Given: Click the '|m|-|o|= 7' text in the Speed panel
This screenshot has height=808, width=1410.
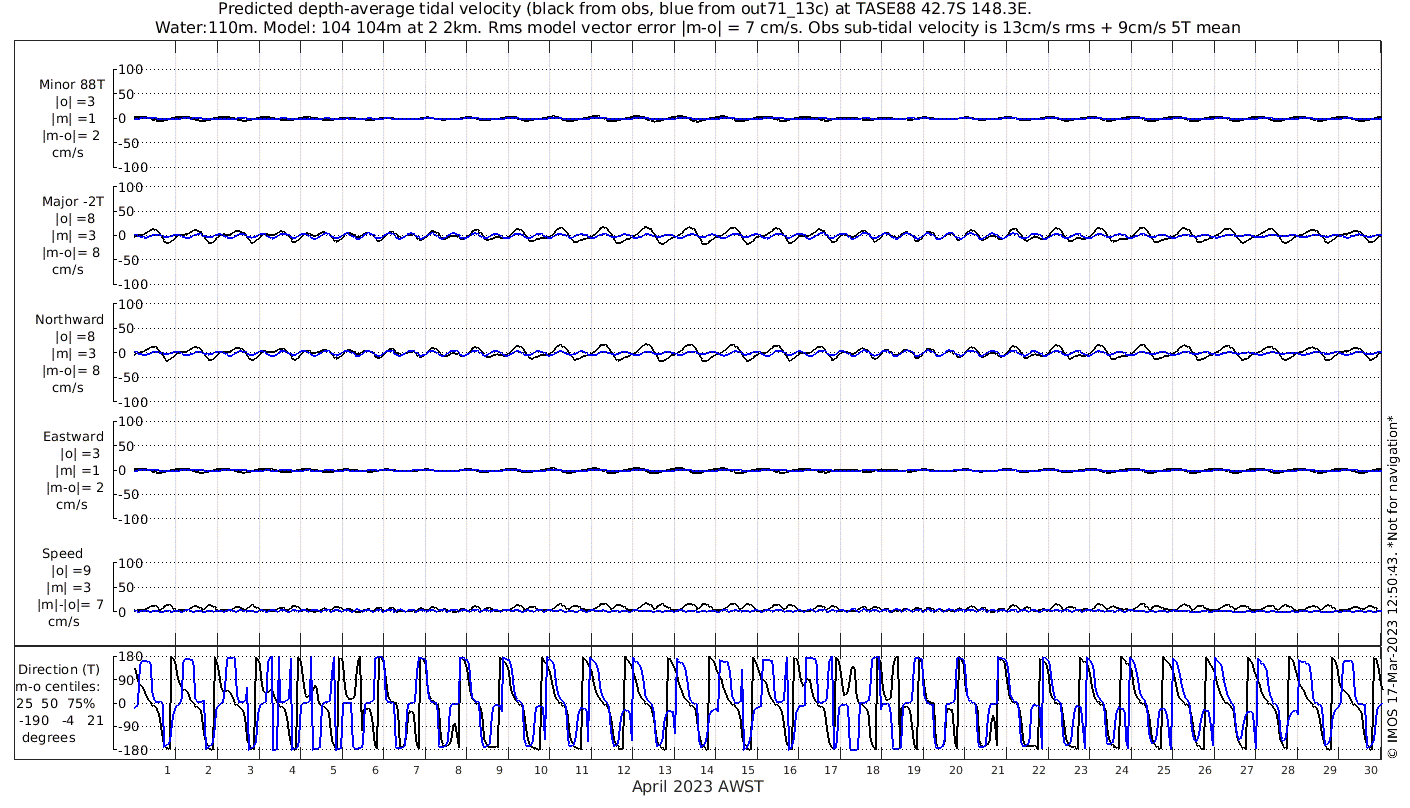Looking at the screenshot, I should pos(71,605).
